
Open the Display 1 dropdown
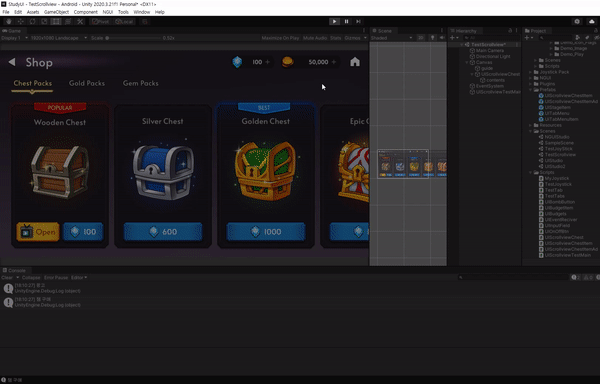[15, 38]
